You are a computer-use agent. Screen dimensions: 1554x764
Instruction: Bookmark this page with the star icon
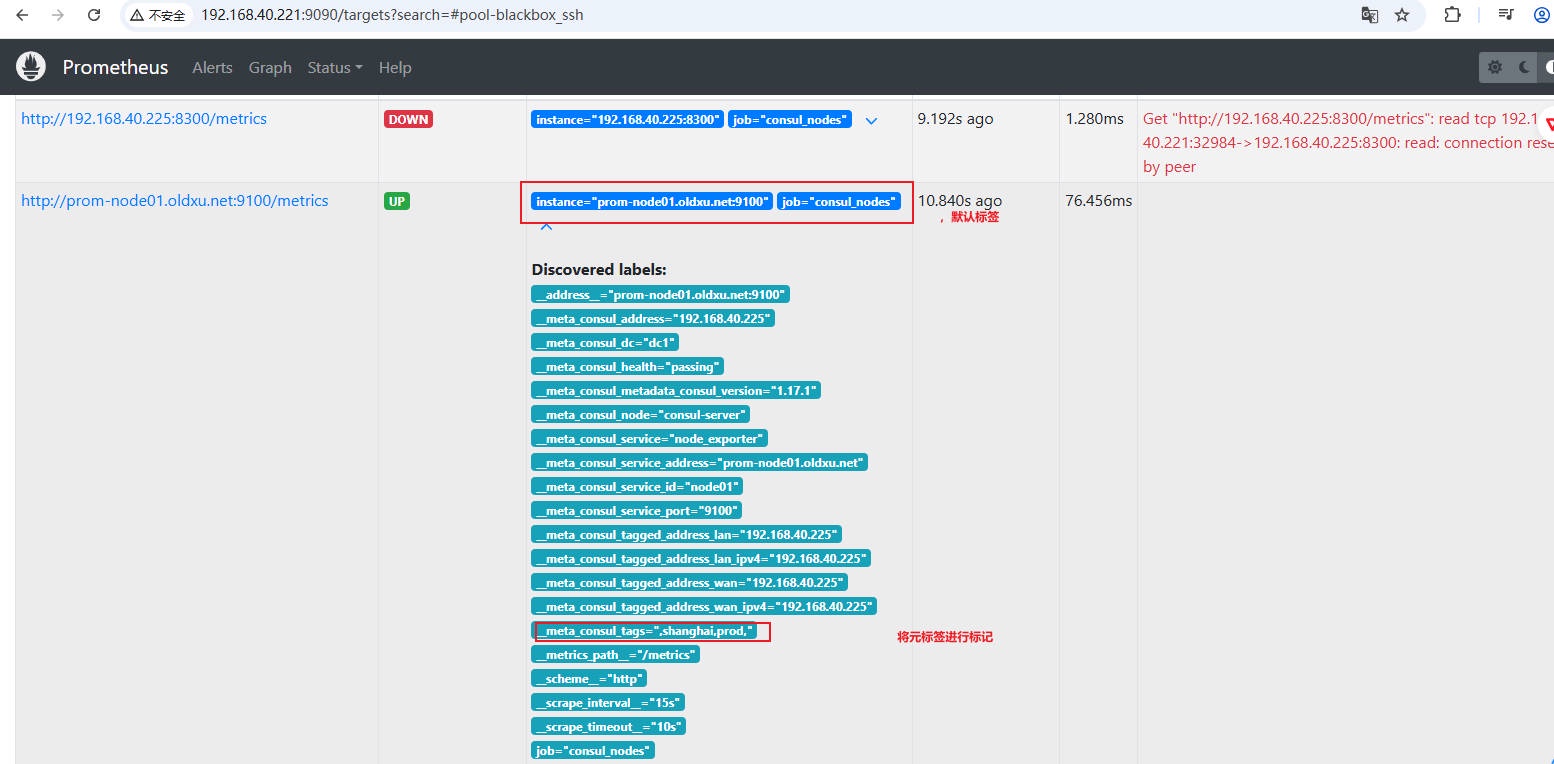tap(1402, 15)
